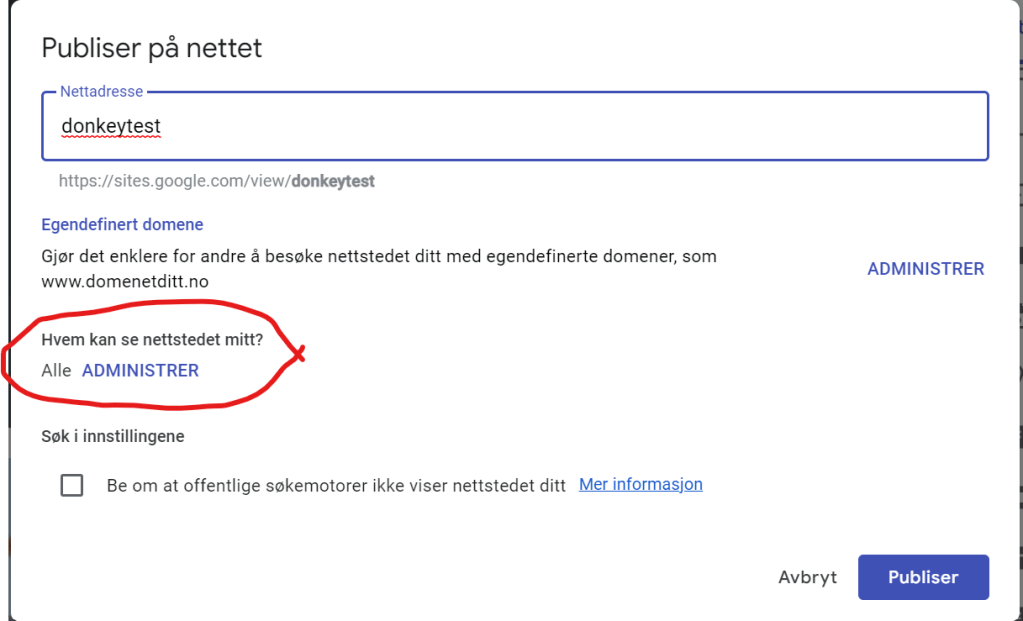Image resolution: width=1023 pixels, height=621 pixels.
Task: Click the Søk i innstillingene heading
Action: (113, 436)
